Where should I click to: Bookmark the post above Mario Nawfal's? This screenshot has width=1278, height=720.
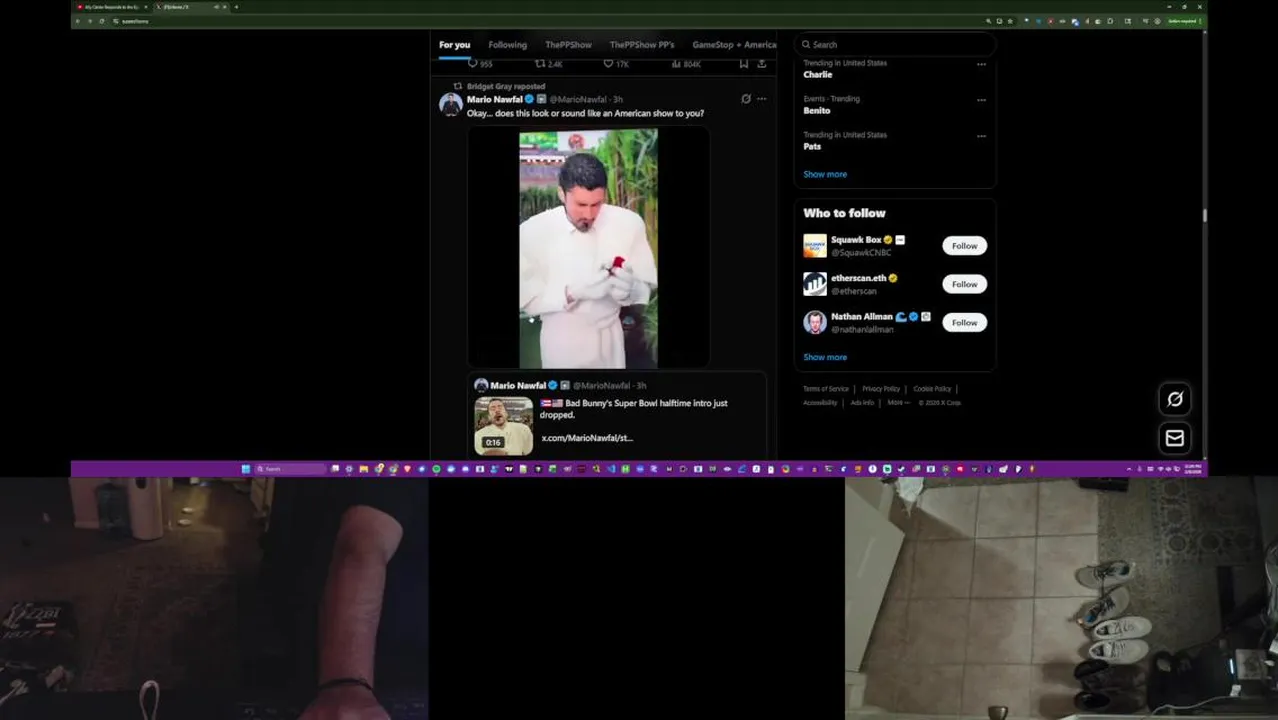pos(743,64)
